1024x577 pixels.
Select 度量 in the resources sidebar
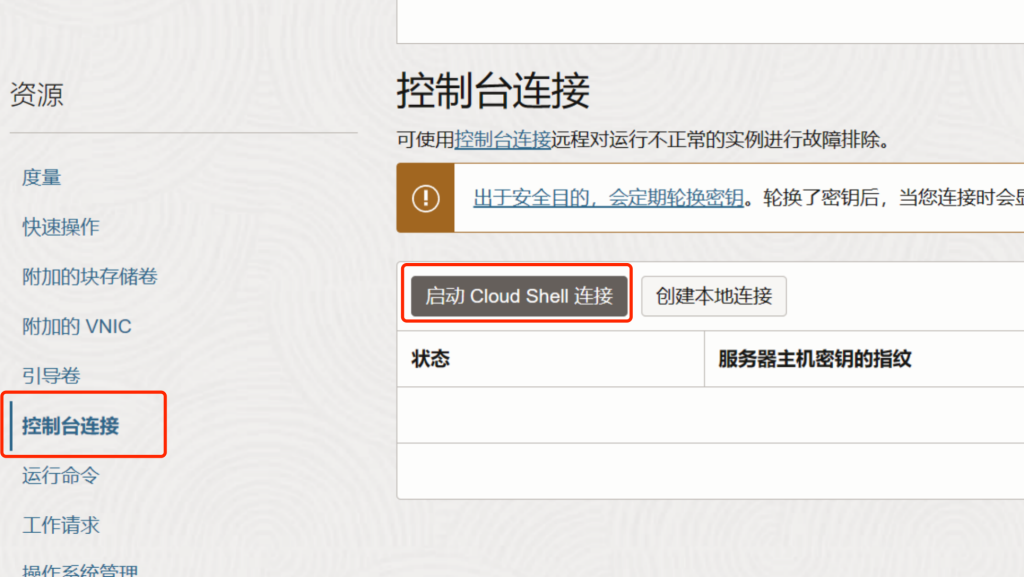coord(42,177)
